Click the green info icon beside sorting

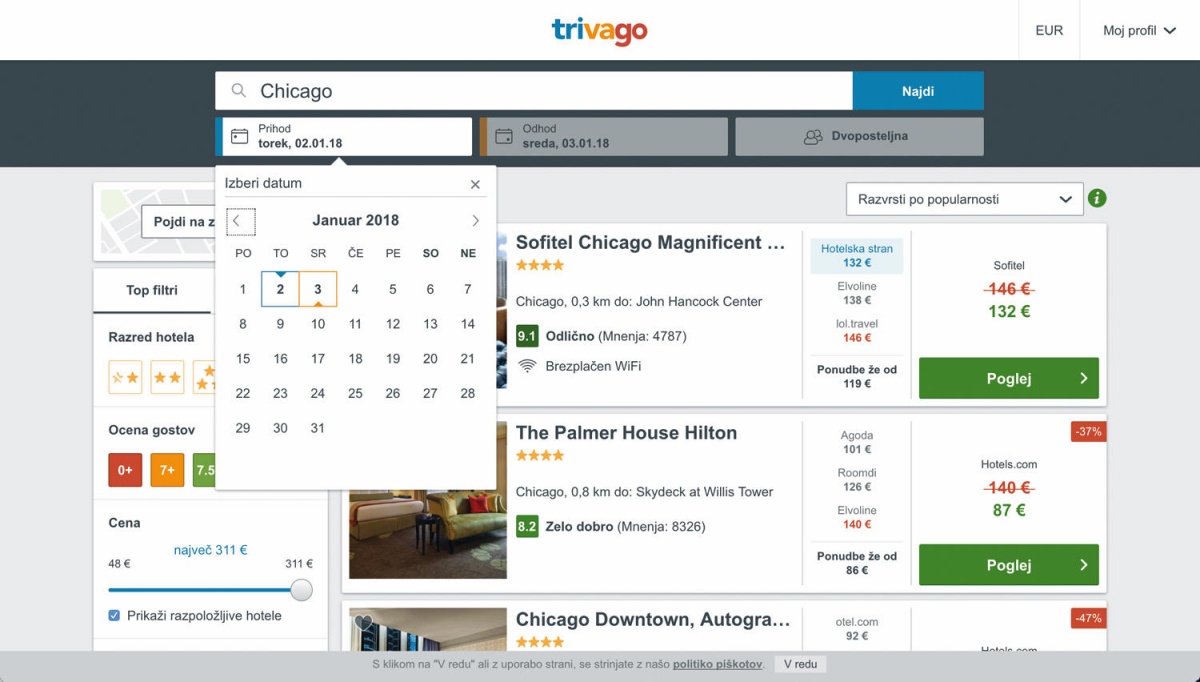coord(1097,198)
